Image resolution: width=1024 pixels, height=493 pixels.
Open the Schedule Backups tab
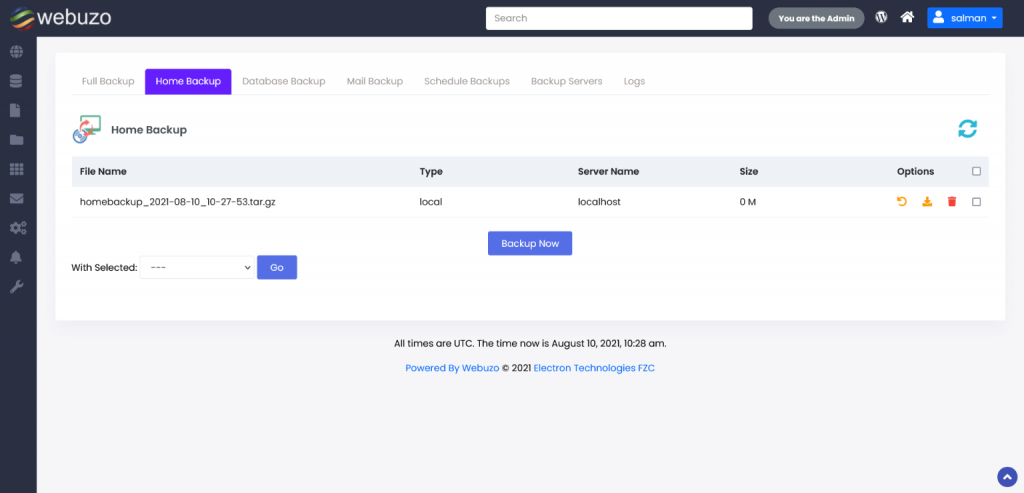(x=467, y=81)
